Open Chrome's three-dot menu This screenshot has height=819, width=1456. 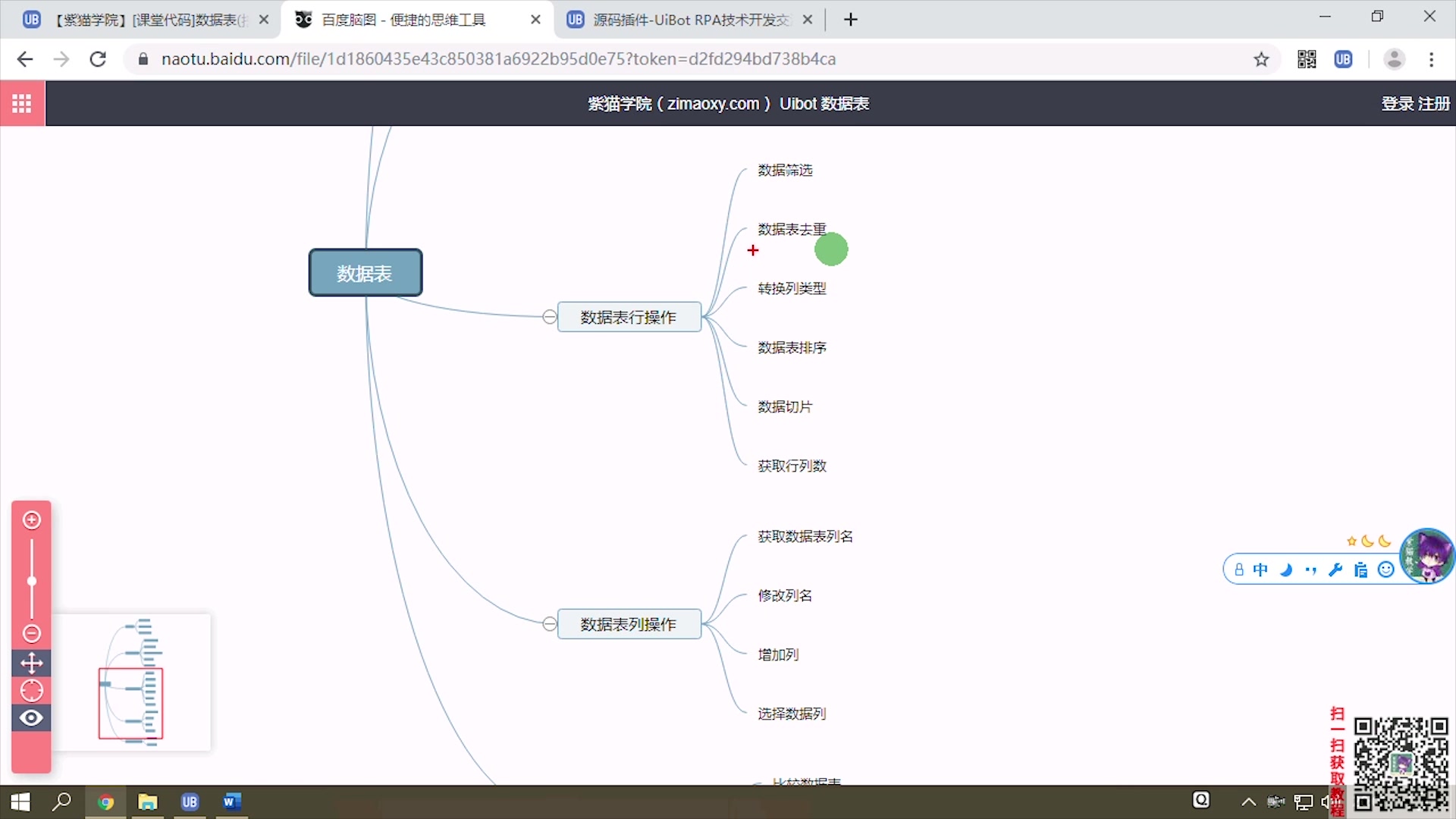tap(1431, 59)
